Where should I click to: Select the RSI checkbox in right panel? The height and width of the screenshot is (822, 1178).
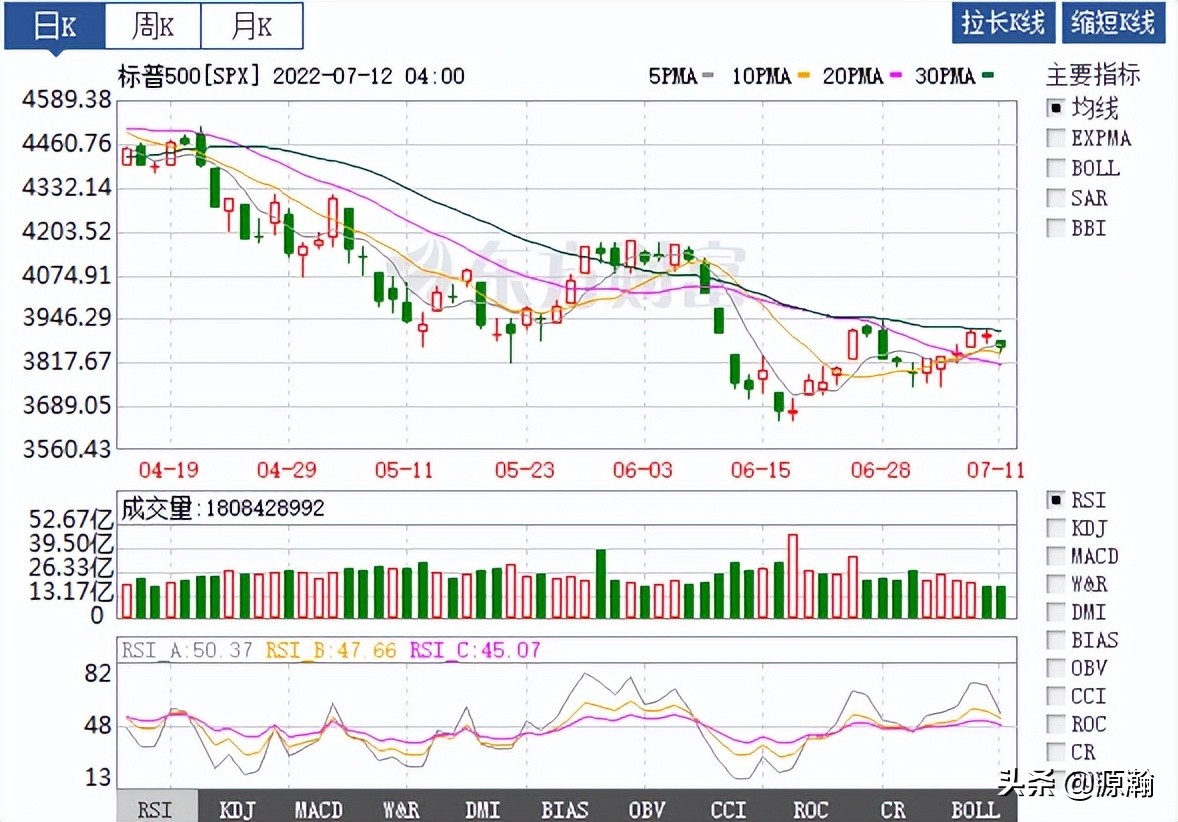click(x=1056, y=500)
